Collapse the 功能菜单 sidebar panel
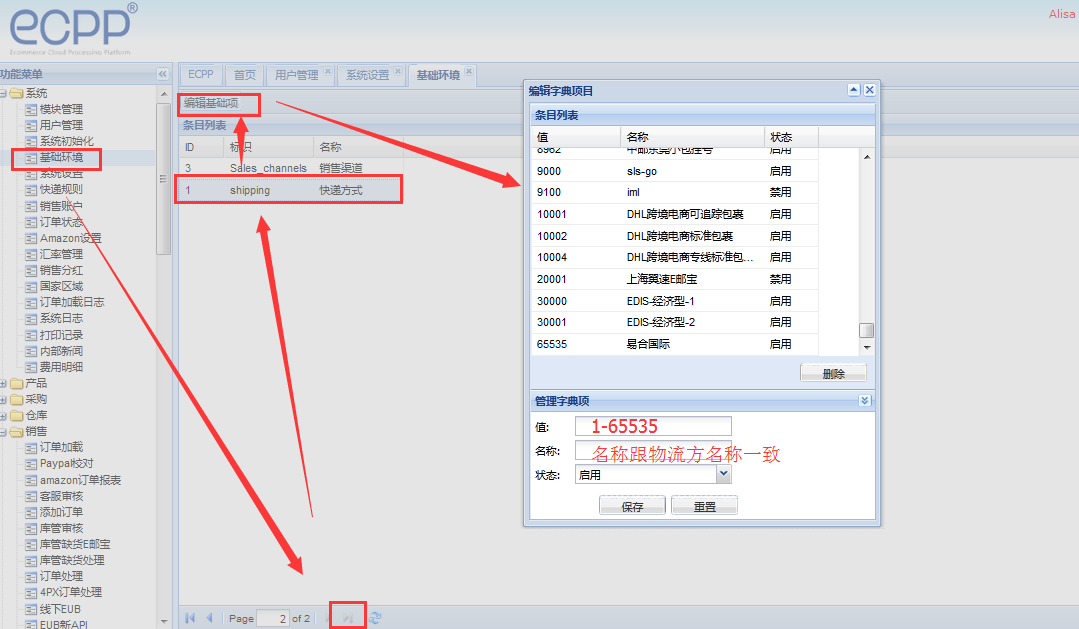 click(x=162, y=74)
